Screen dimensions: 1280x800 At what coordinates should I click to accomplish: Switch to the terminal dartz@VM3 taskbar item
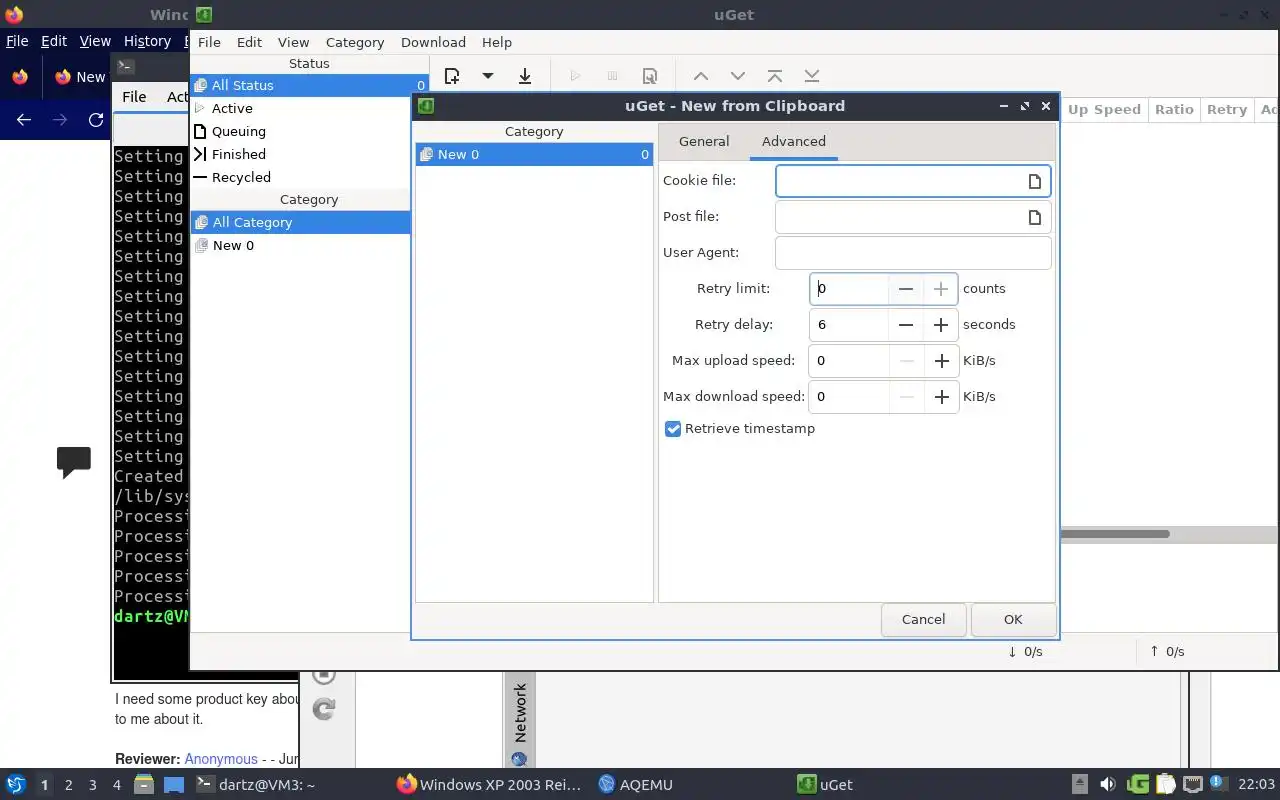(x=255, y=784)
